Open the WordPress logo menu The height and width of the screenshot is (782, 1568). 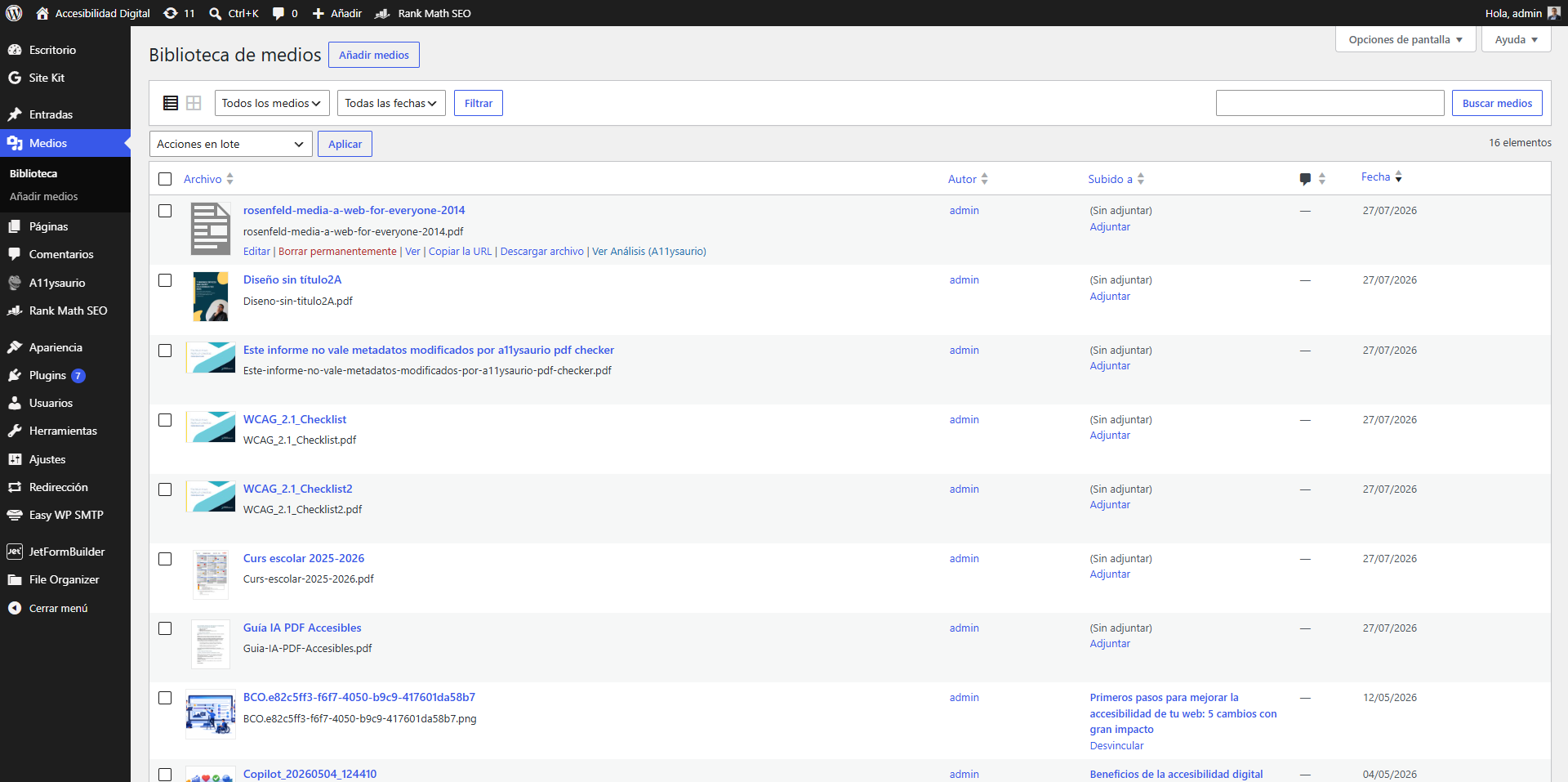[14, 13]
